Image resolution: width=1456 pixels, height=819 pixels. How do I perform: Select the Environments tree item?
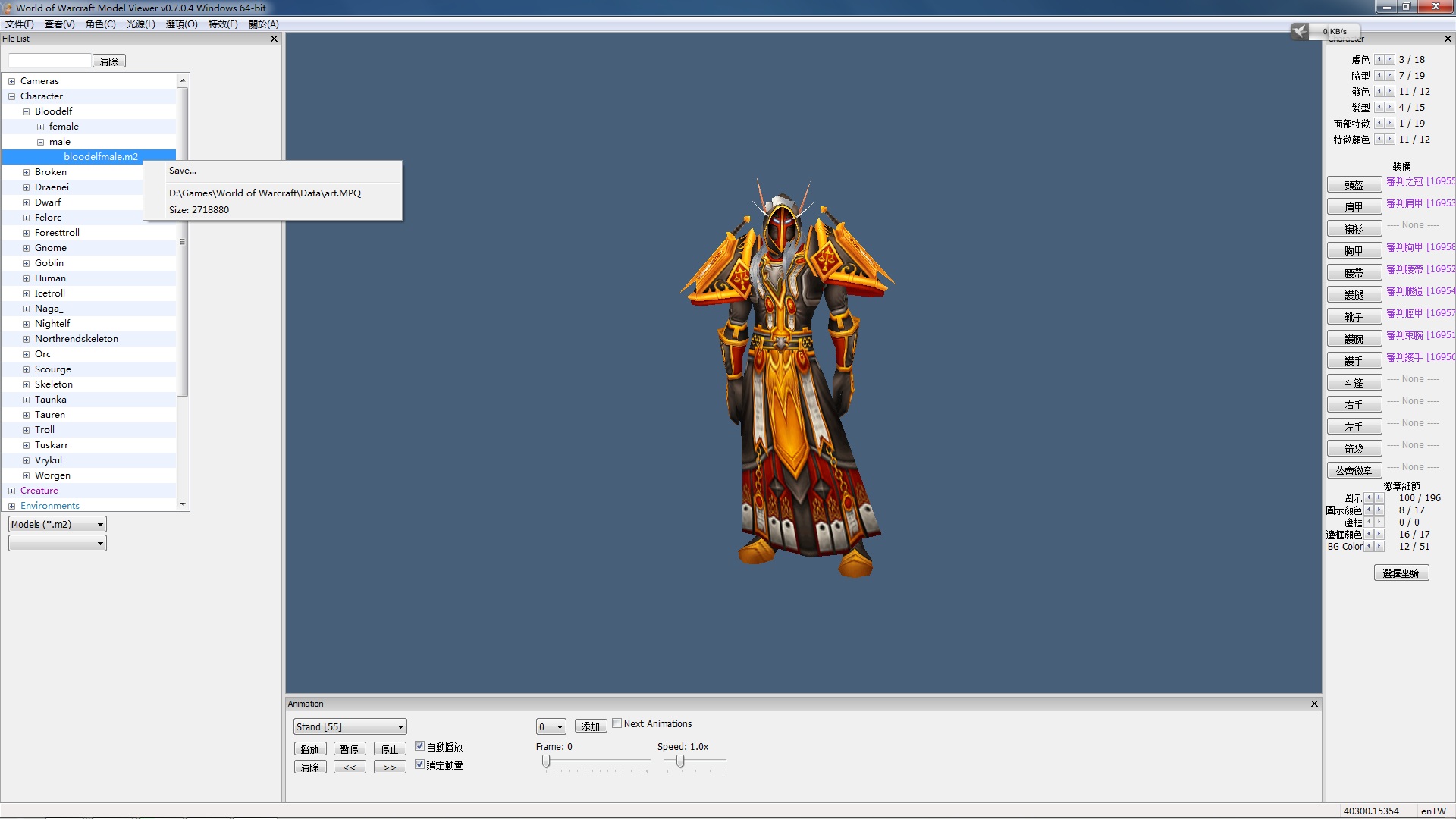pos(50,506)
